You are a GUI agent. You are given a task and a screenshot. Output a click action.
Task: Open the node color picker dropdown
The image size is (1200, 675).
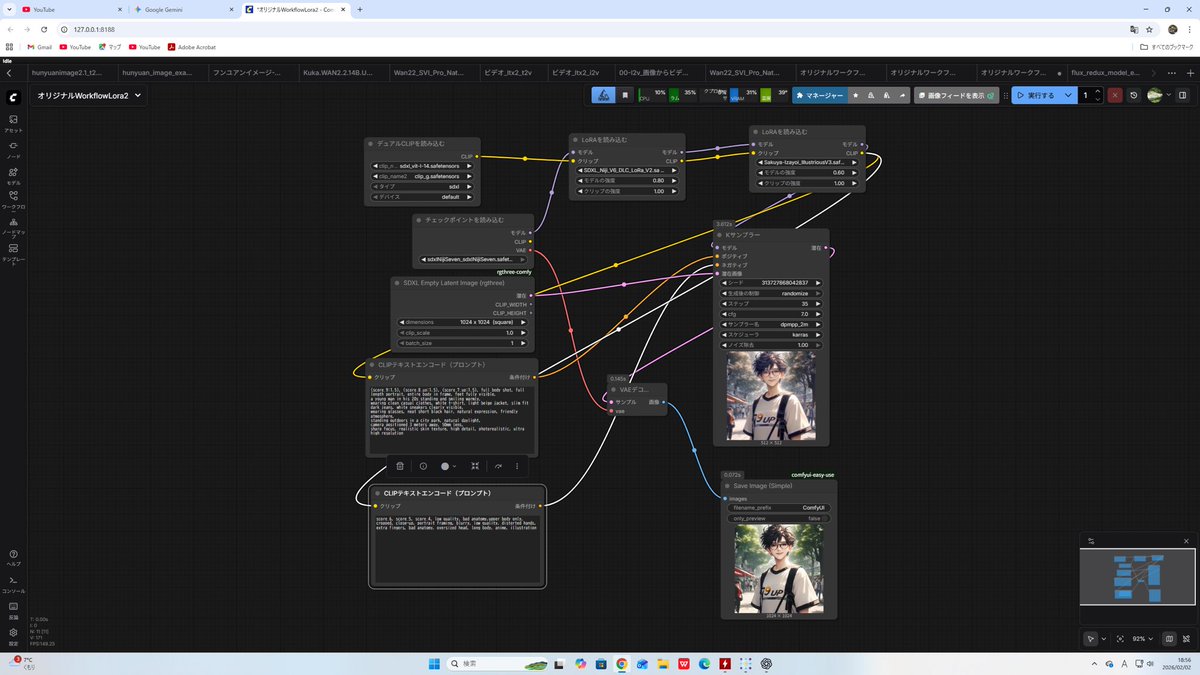[448, 466]
